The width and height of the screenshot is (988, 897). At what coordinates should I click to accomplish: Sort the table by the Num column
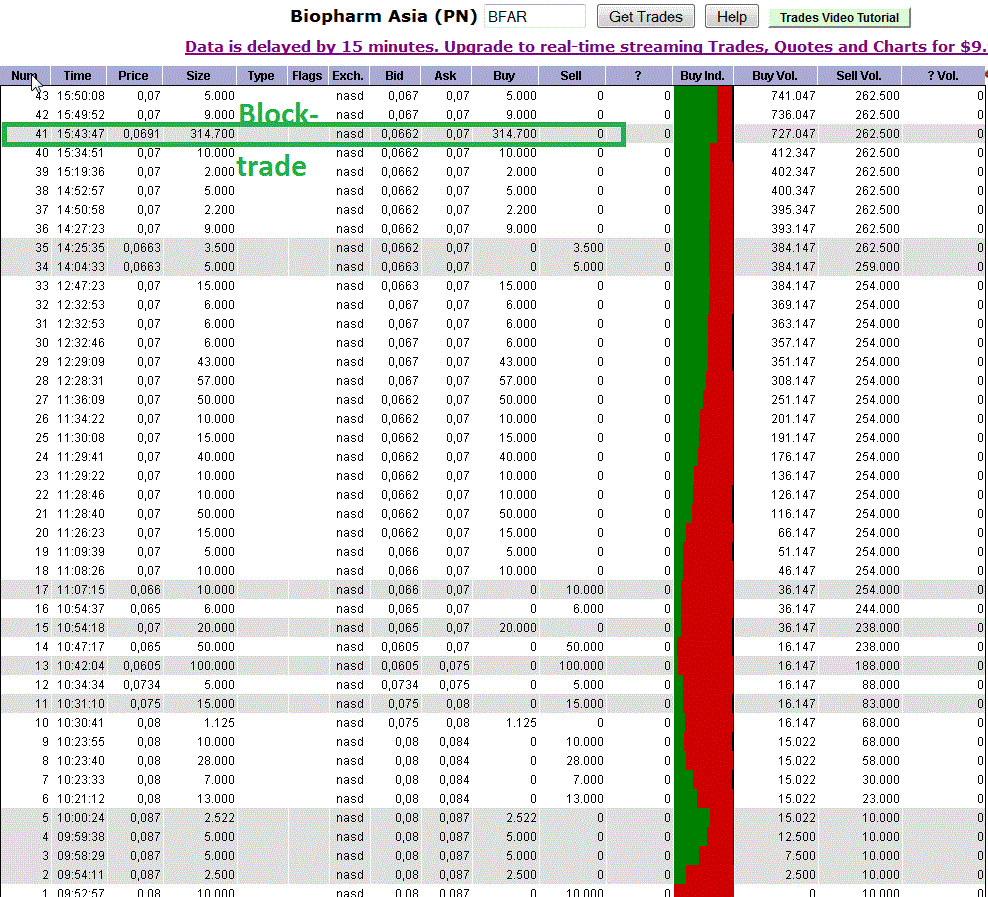coord(24,75)
